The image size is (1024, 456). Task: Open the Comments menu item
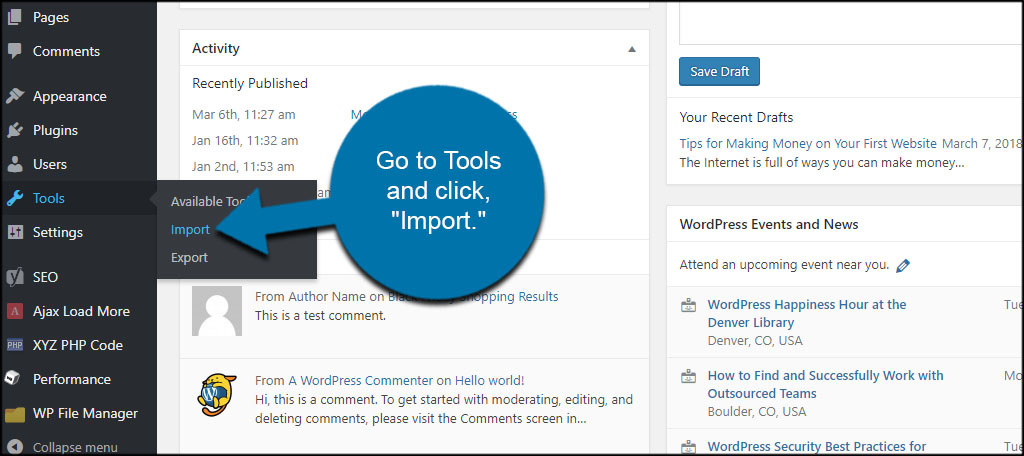point(67,51)
